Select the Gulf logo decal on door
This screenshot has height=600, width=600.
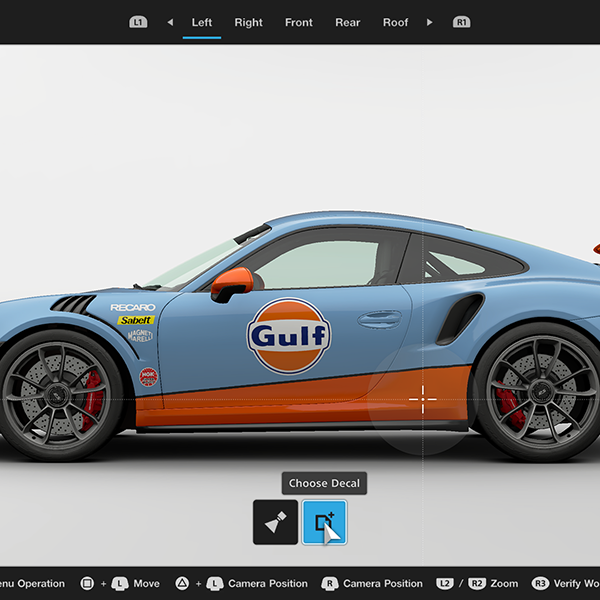[289, 336]
